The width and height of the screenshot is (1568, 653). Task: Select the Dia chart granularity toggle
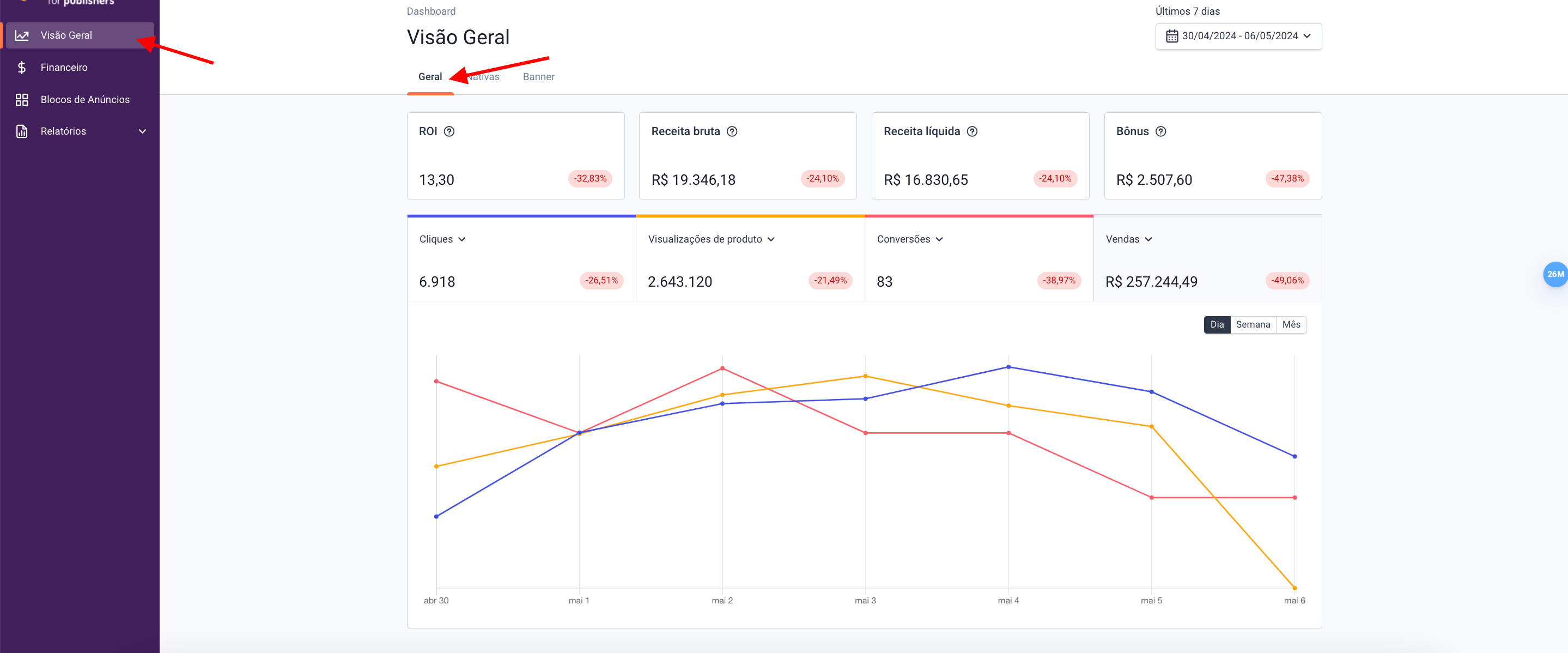pyautogui.click(x=1216, y=325)
